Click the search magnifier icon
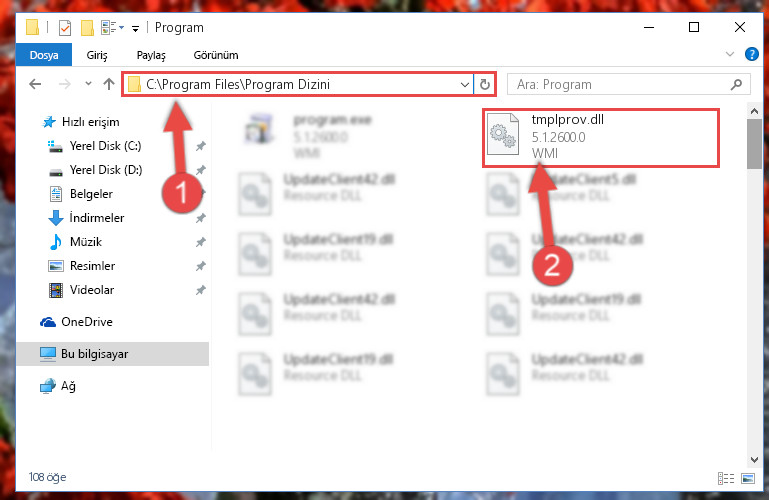The image size is (769, 500). tap(736, 84)
